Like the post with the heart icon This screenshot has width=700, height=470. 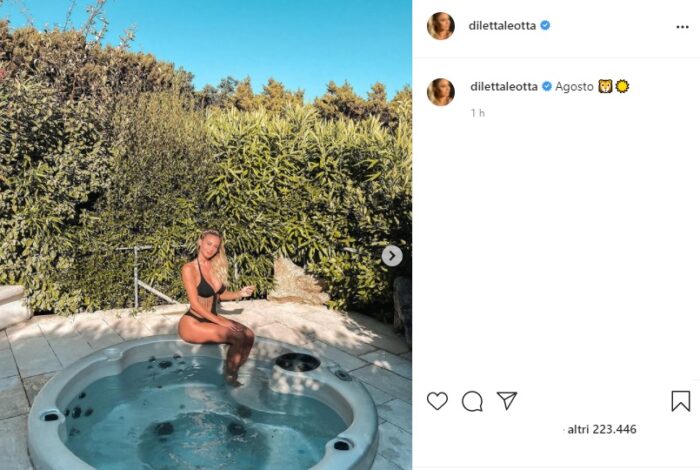(437, 401)
